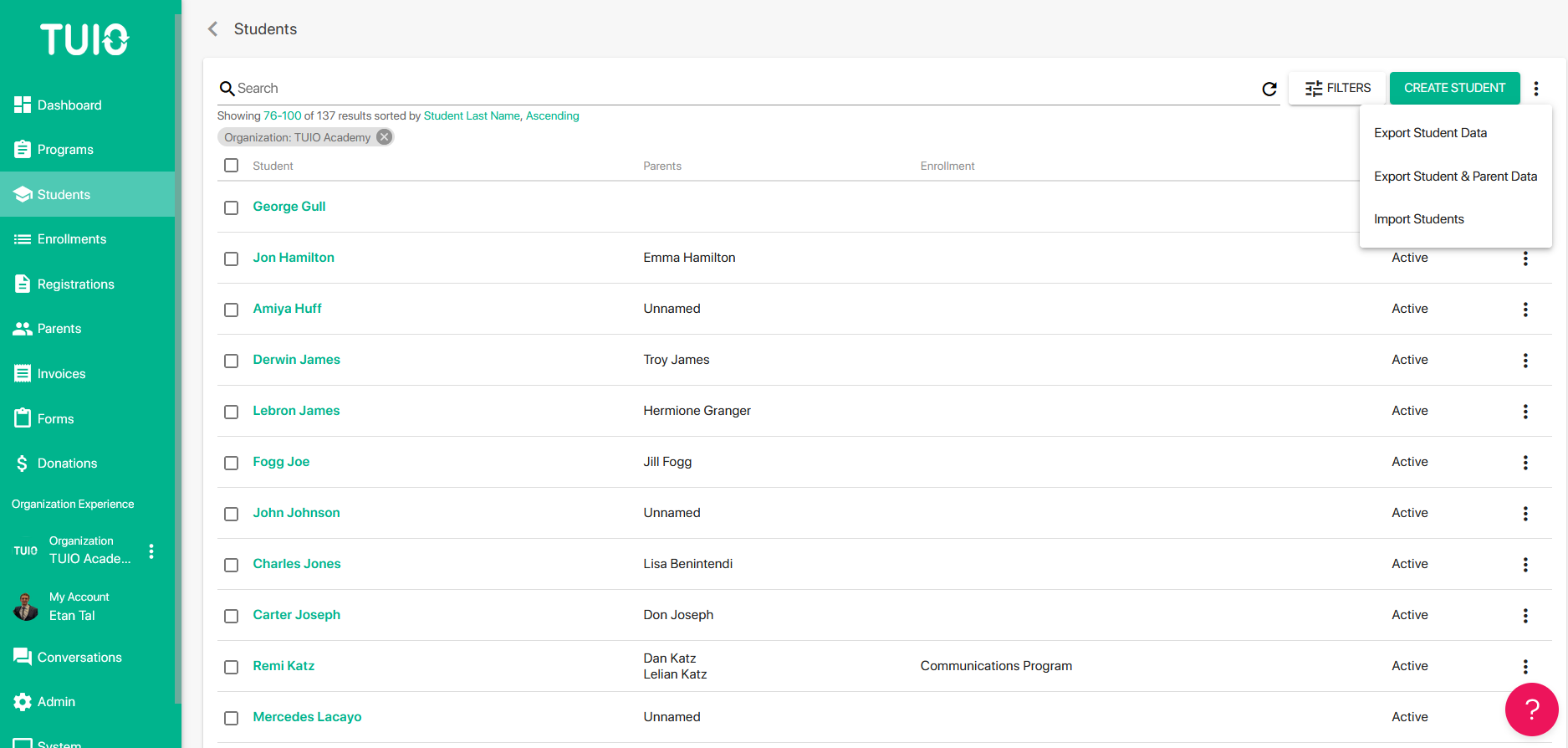Check the box for Carter Joseph
Screen dimensions: 1568x748
[x=232, y=616]
